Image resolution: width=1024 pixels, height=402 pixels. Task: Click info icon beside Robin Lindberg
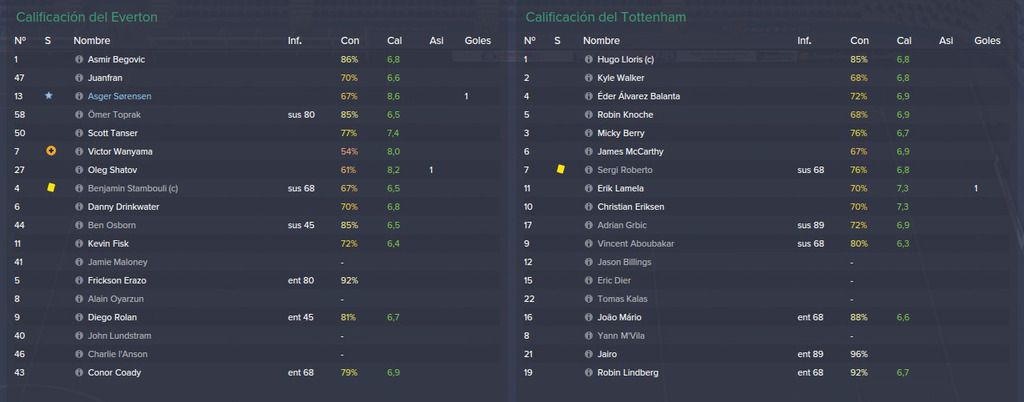point(588,373)
